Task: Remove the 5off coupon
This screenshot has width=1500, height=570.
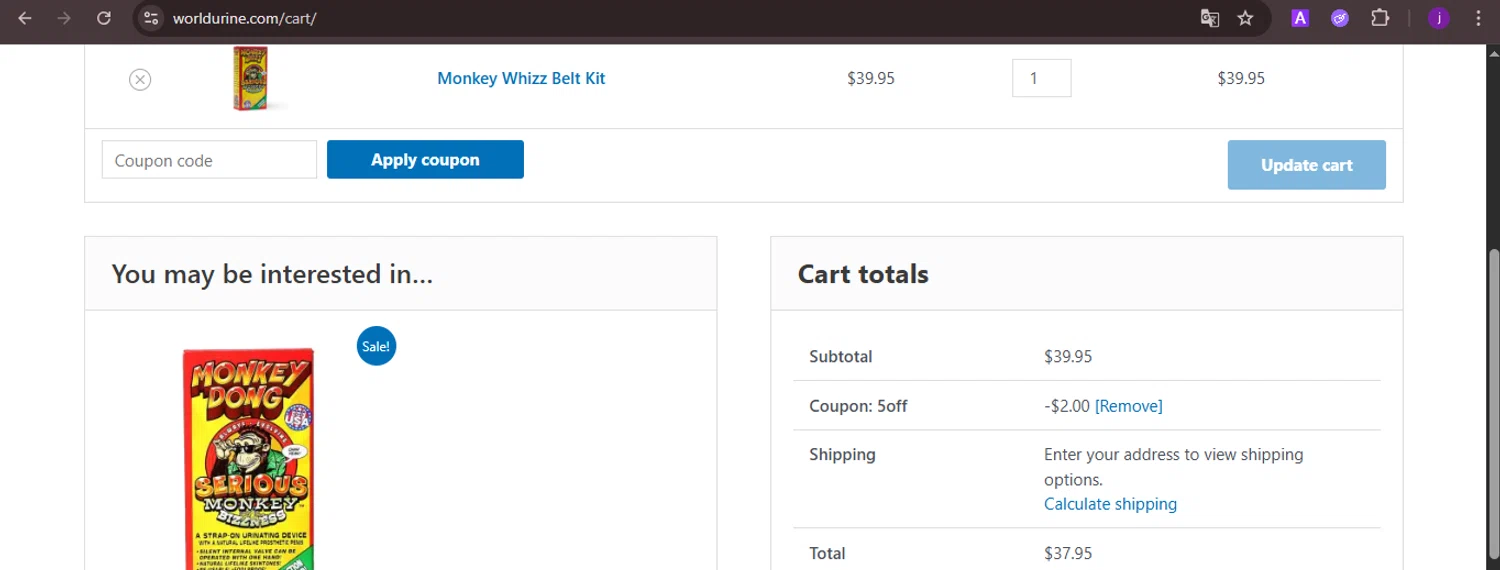Action: pos(1128,406)
